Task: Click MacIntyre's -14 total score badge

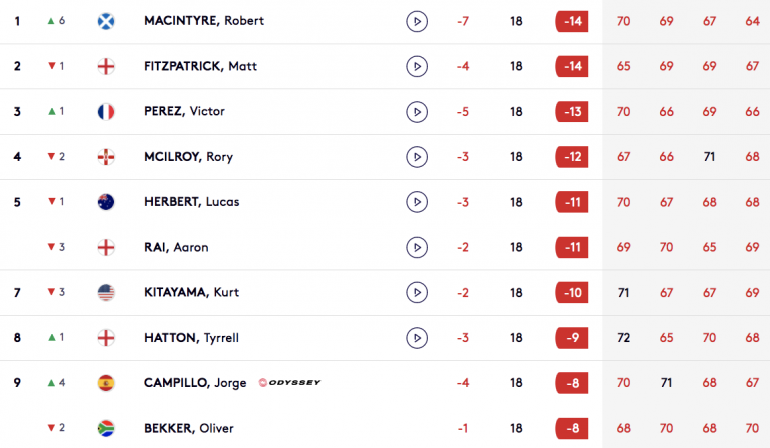Action: [x=572, y=22]
